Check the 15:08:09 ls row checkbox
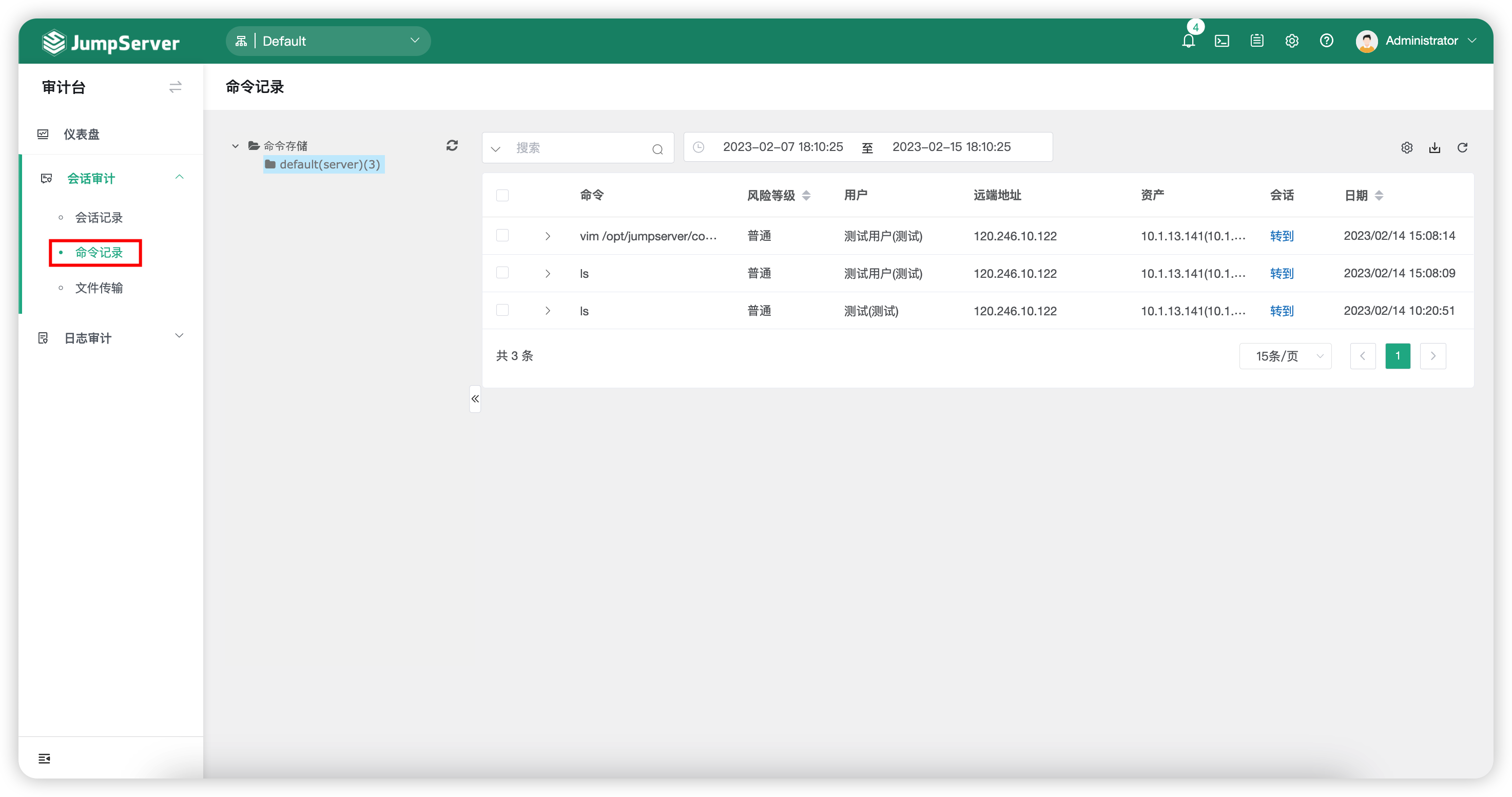 pos(502,273)
